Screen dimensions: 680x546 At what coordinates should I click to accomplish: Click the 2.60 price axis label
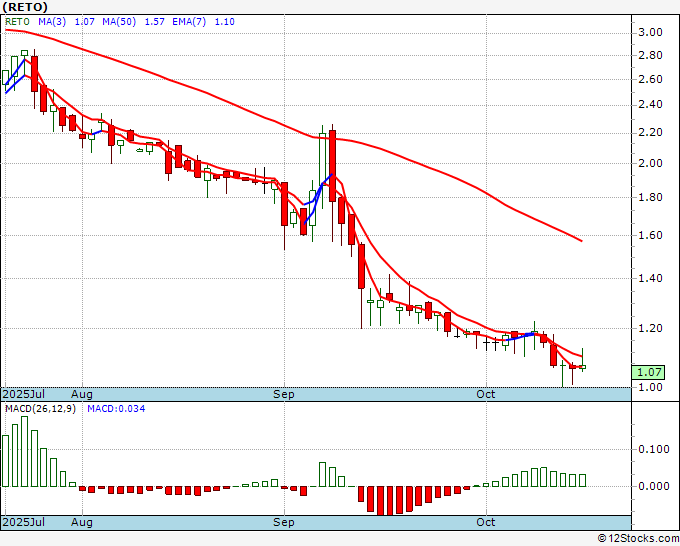pos(650,79)
